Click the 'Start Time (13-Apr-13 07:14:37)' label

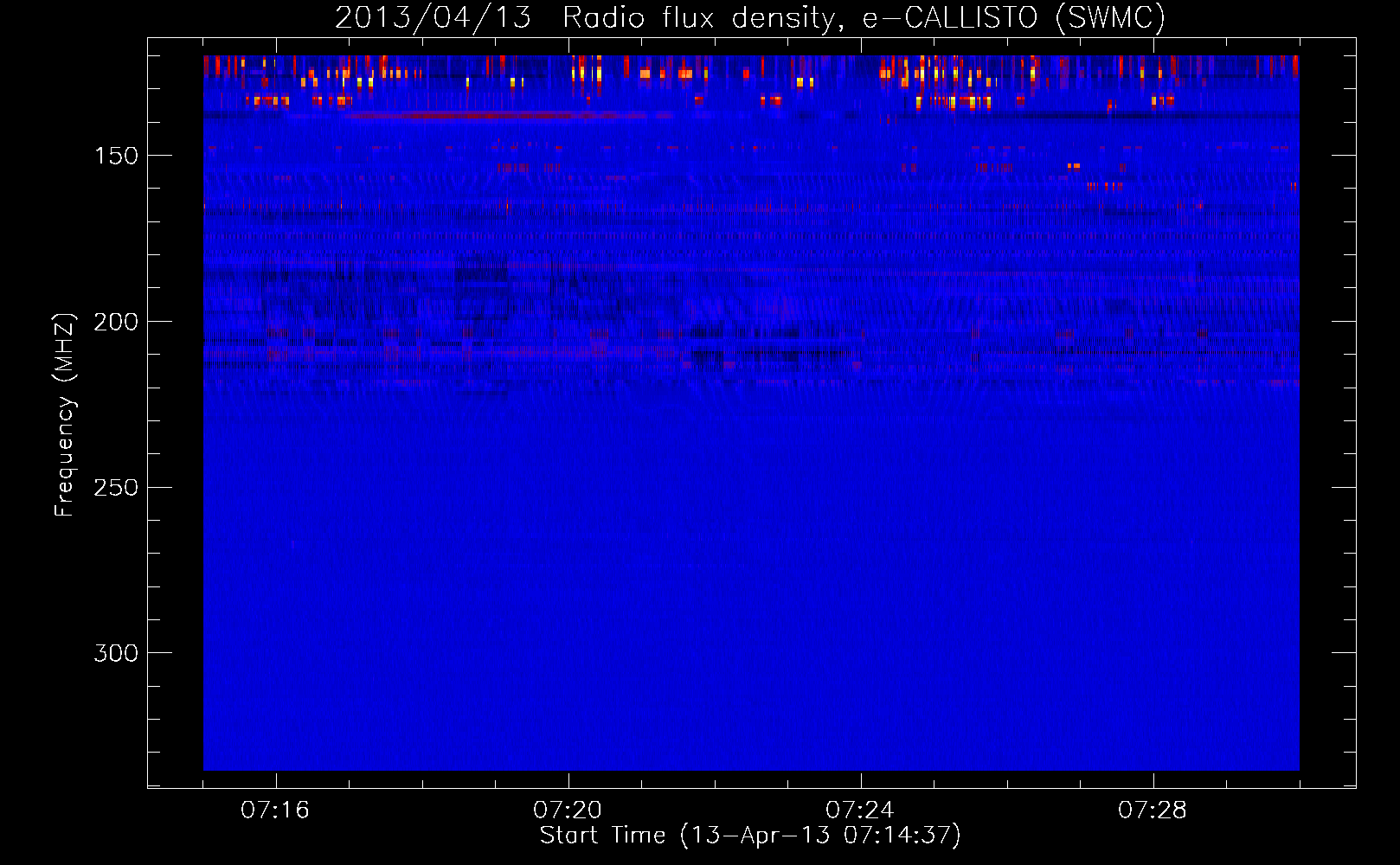click(750, 836)
